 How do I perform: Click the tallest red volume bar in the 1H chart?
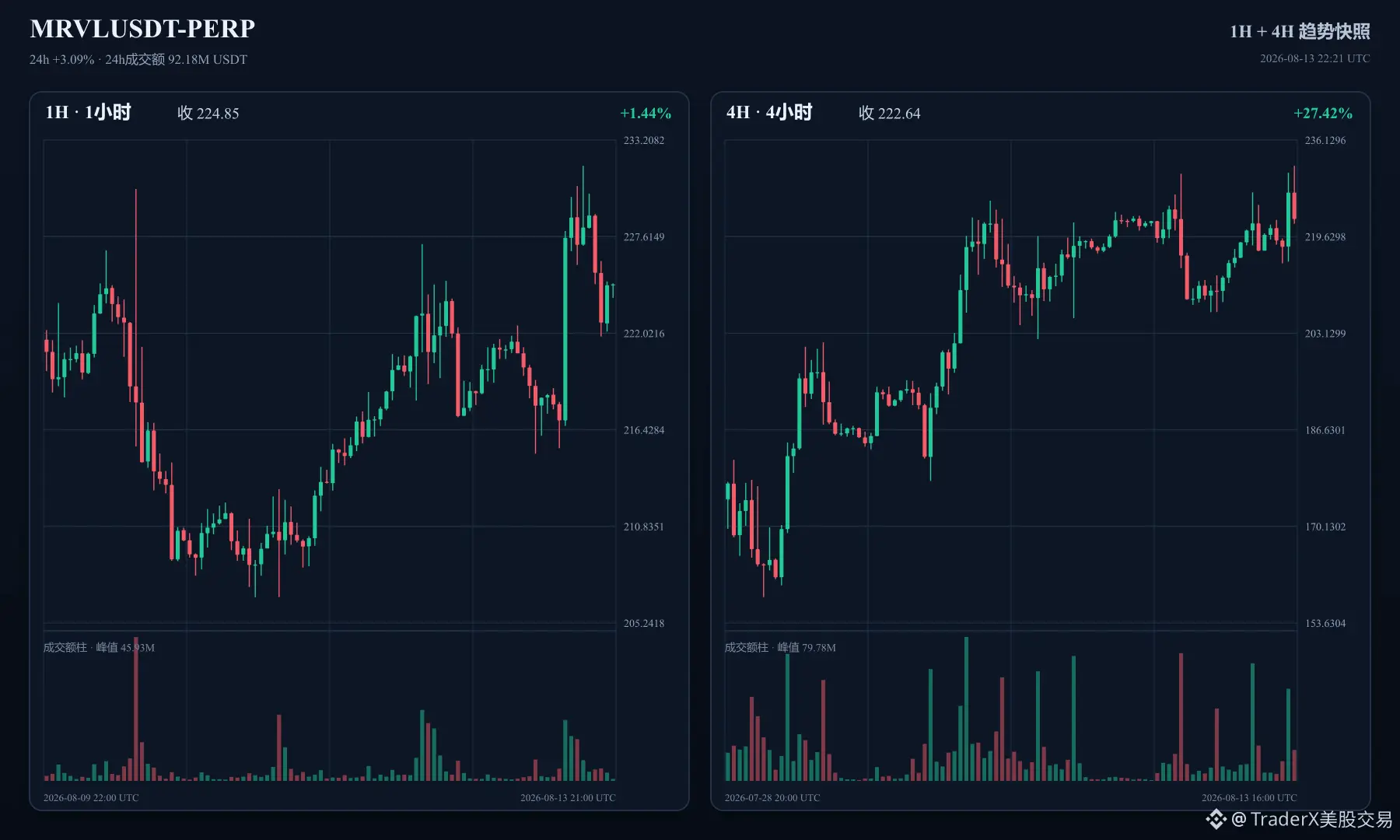coord(135,709)
